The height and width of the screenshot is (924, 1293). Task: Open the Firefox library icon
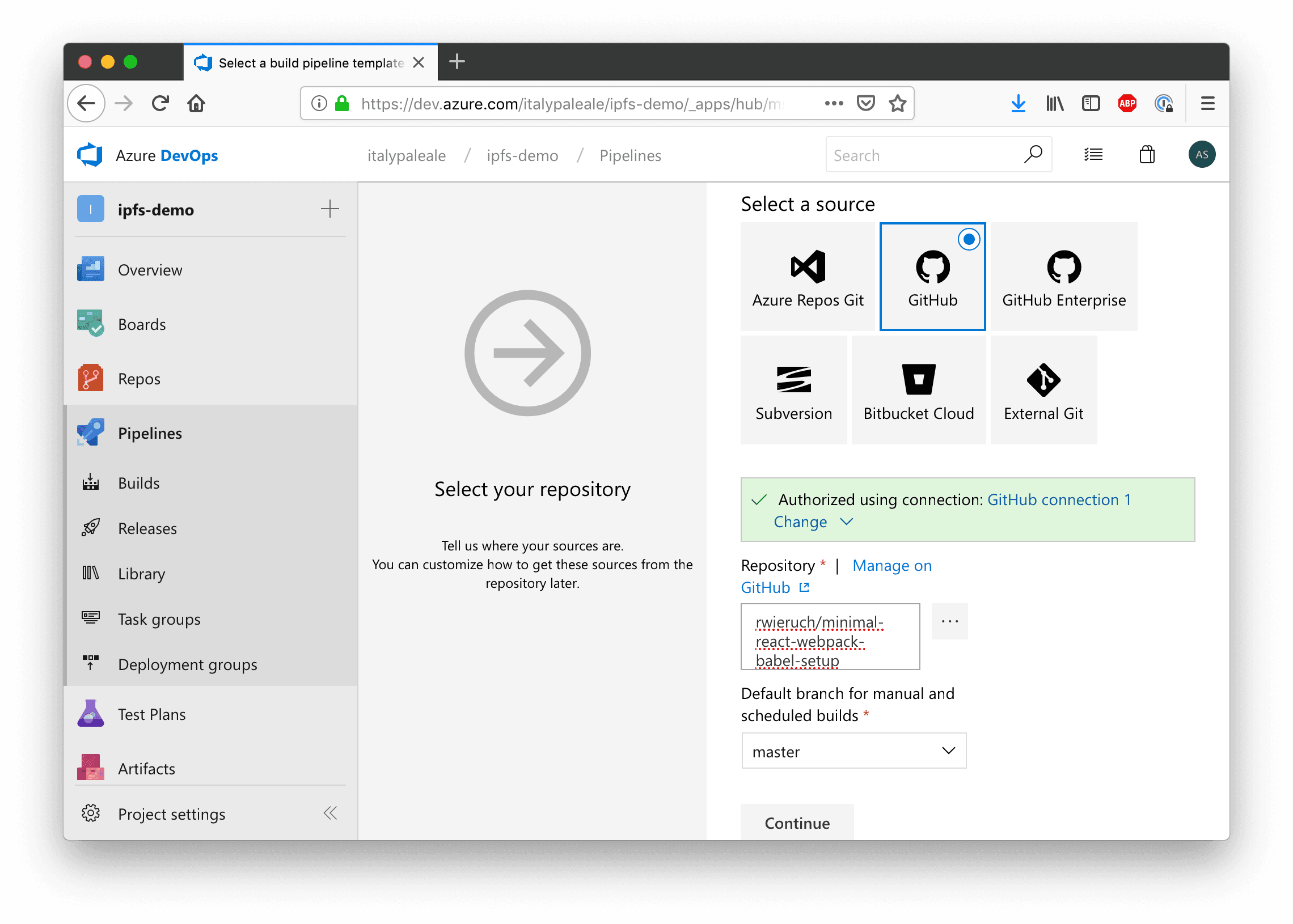(1055, 104)
